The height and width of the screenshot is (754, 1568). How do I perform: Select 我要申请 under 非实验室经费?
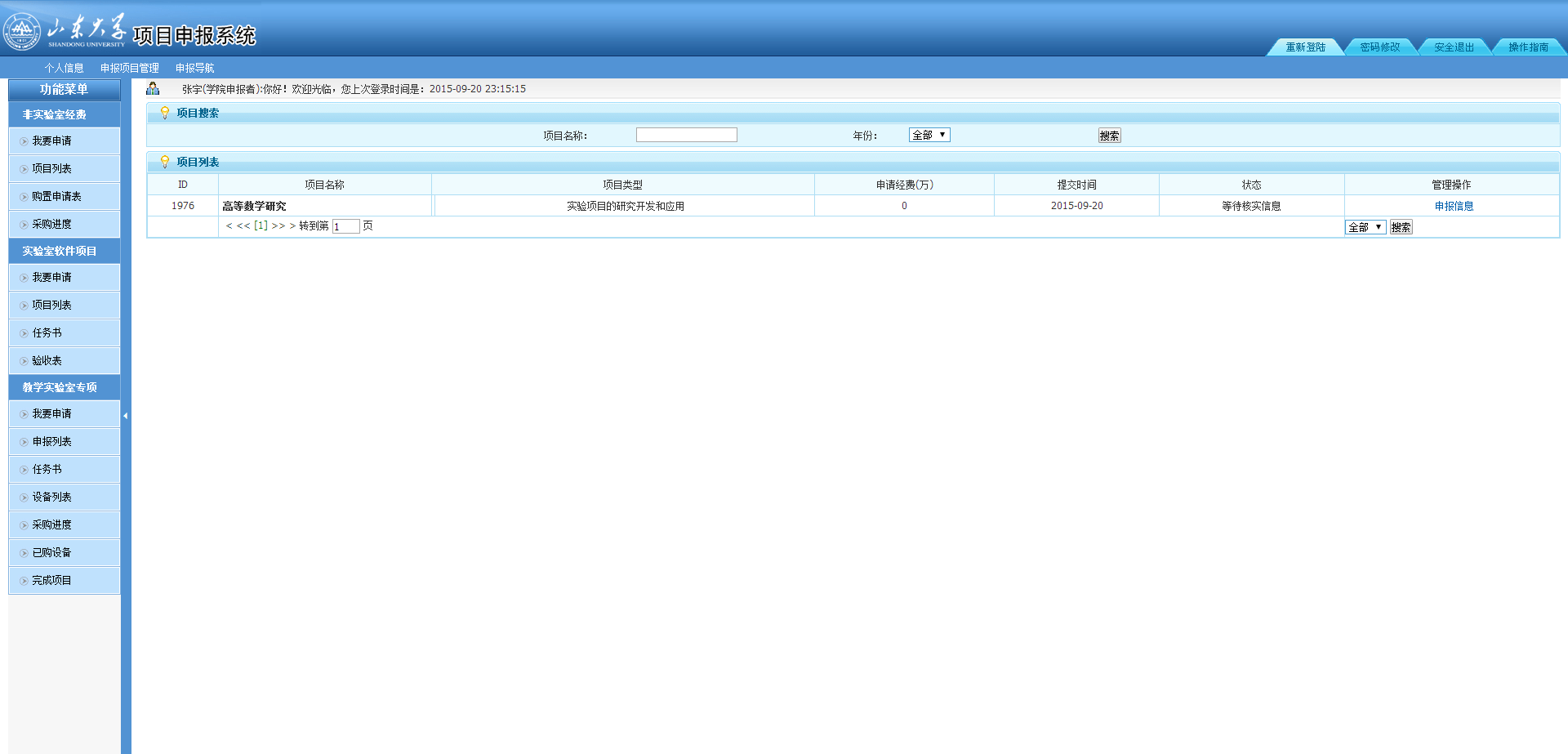click(x=65, y=141)
